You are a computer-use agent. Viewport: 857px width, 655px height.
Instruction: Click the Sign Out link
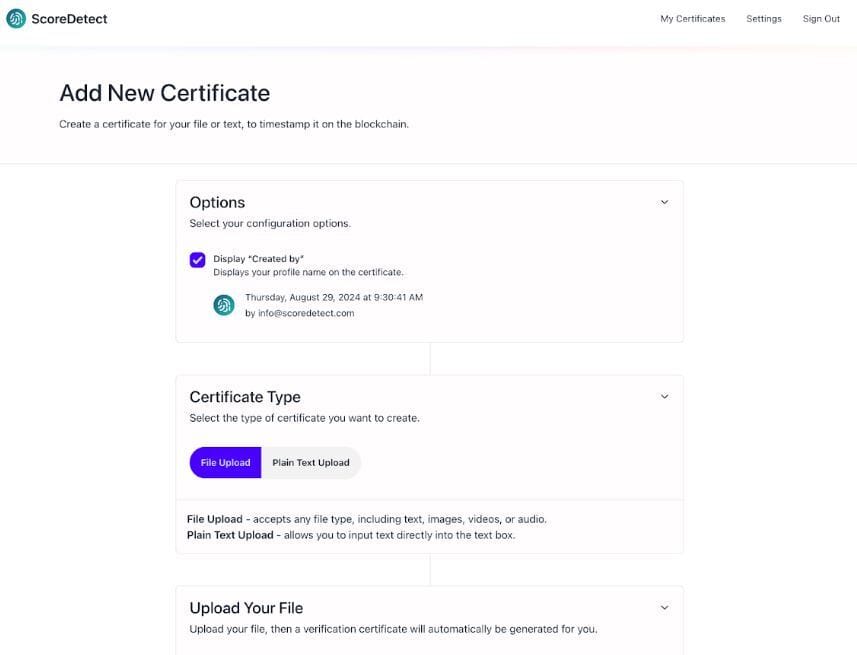[821, 19]
